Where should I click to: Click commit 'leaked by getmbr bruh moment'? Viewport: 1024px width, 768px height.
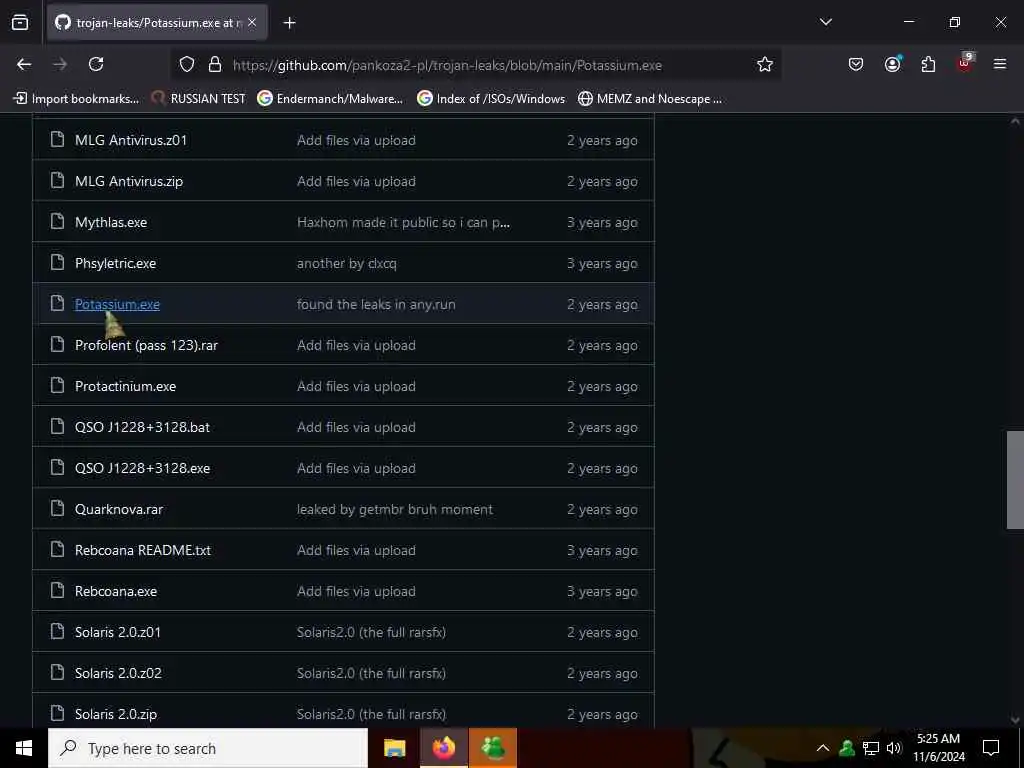tap(395, 510)
